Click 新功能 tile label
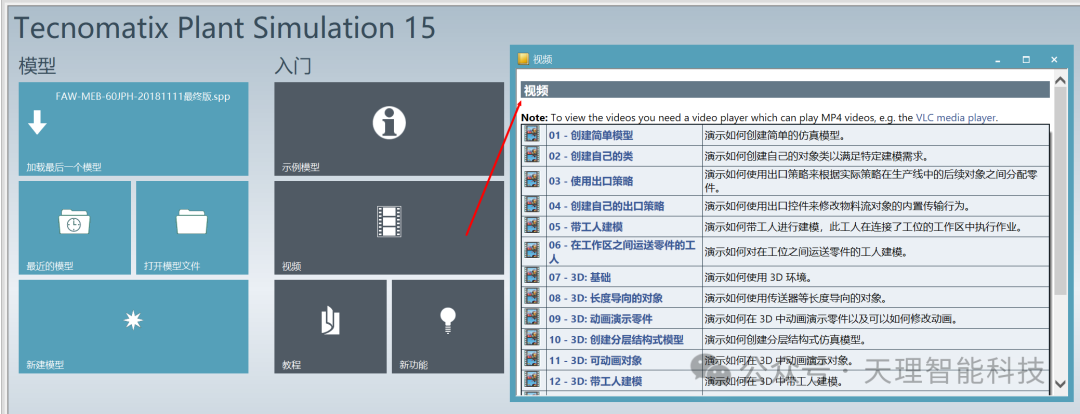Screen dimensions: 1080x414 pyautogui.click(x=413, y=364)
